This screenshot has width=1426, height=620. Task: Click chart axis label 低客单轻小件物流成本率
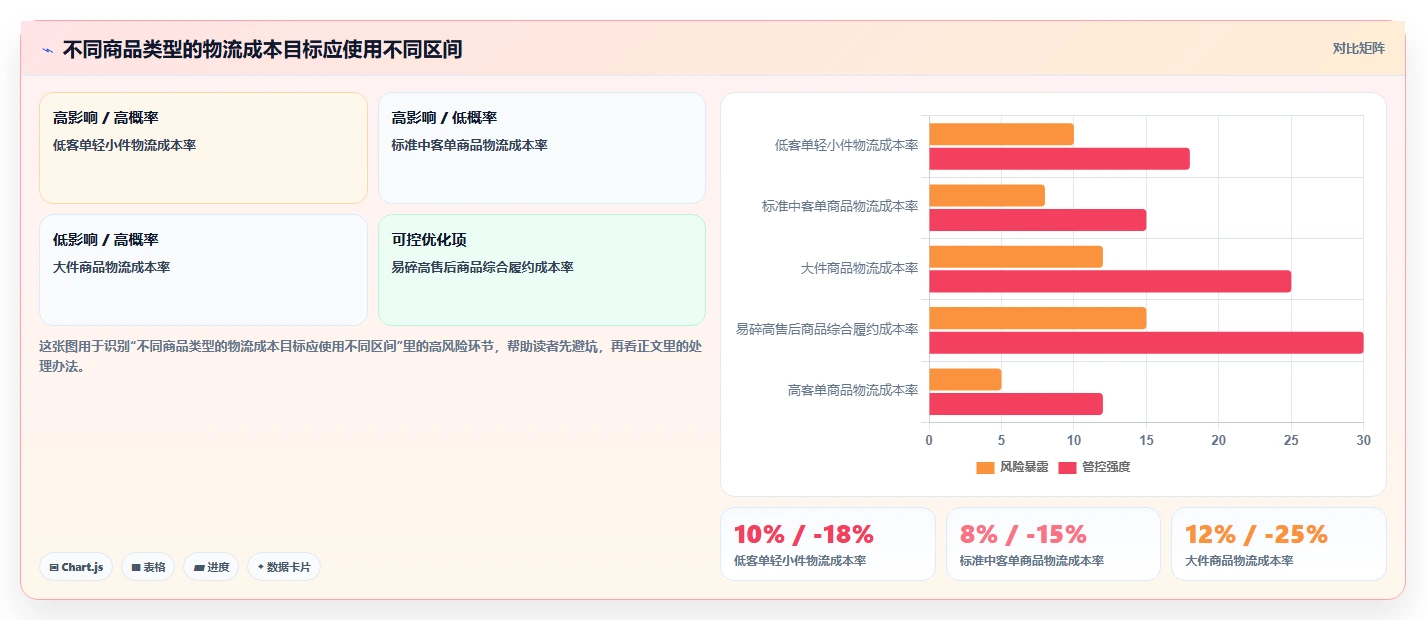[x=846, y=145]
